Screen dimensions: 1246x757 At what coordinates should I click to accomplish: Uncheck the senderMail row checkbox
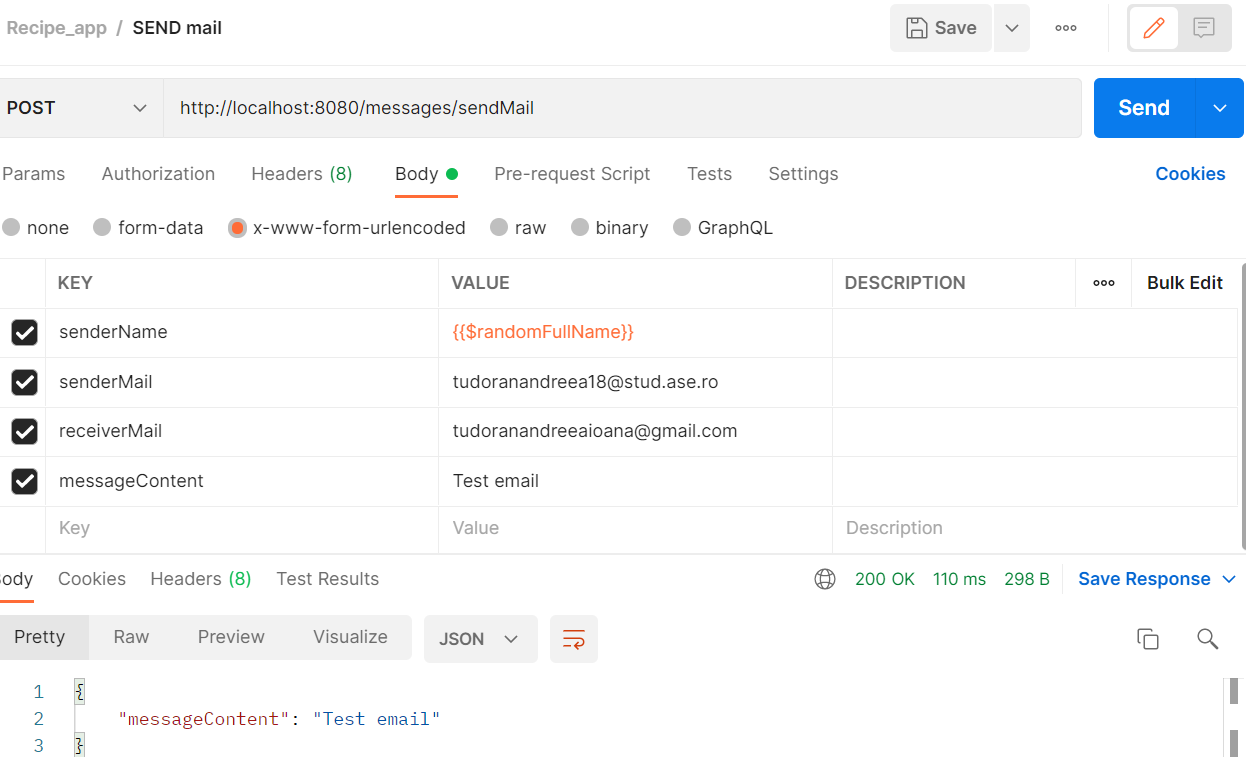point(24,382)
